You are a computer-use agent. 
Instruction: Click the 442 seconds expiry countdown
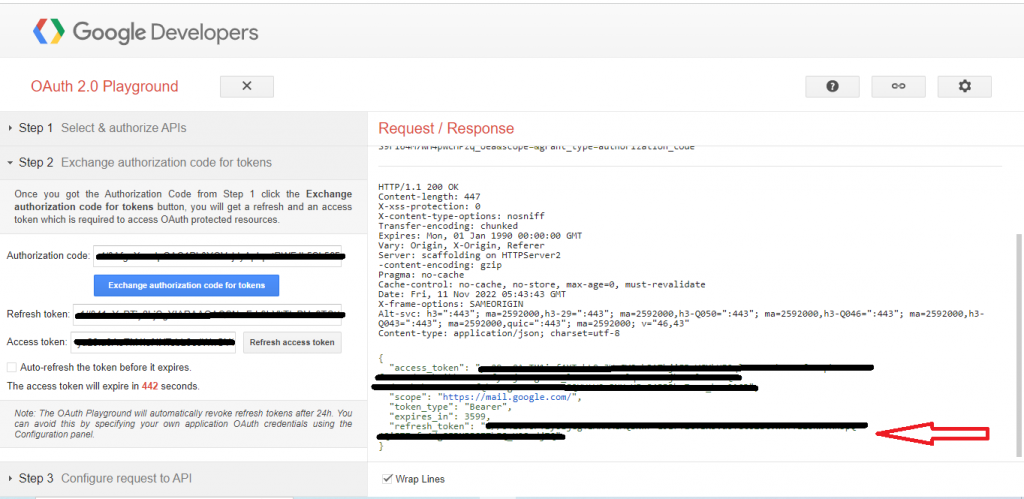(150, 386)
